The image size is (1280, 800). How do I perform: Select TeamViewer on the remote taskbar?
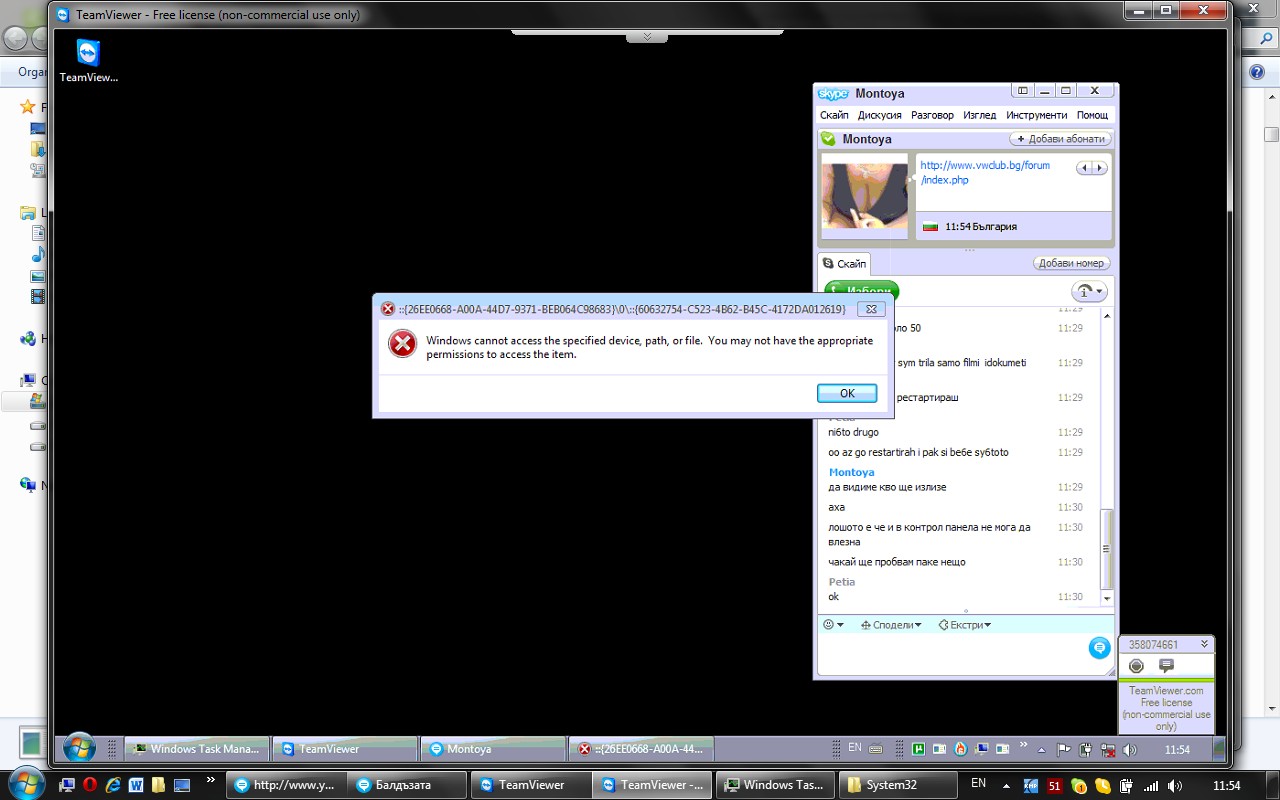point(344,749)
